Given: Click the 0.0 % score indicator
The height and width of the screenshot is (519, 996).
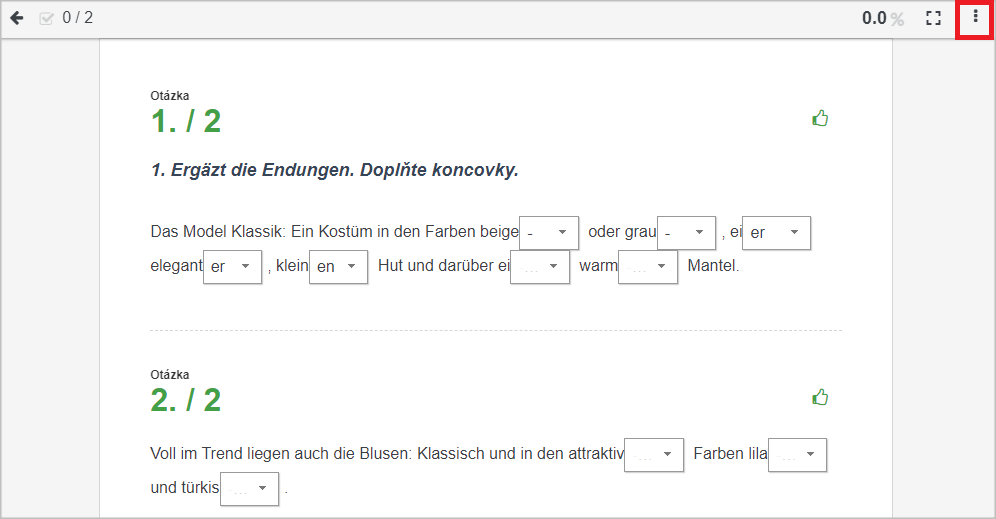Looking at the screenshot, I should (x=883, y=18).
